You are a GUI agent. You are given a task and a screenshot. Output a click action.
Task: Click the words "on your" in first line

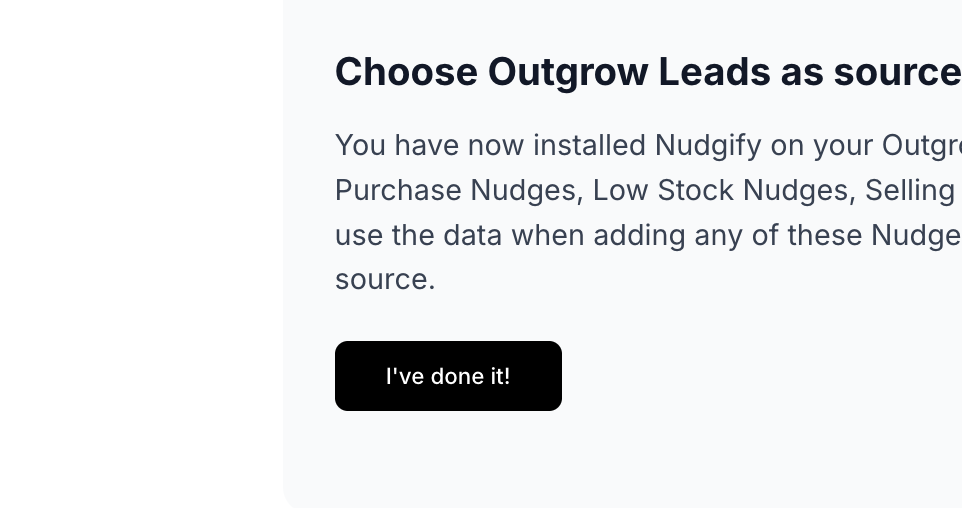822,146
